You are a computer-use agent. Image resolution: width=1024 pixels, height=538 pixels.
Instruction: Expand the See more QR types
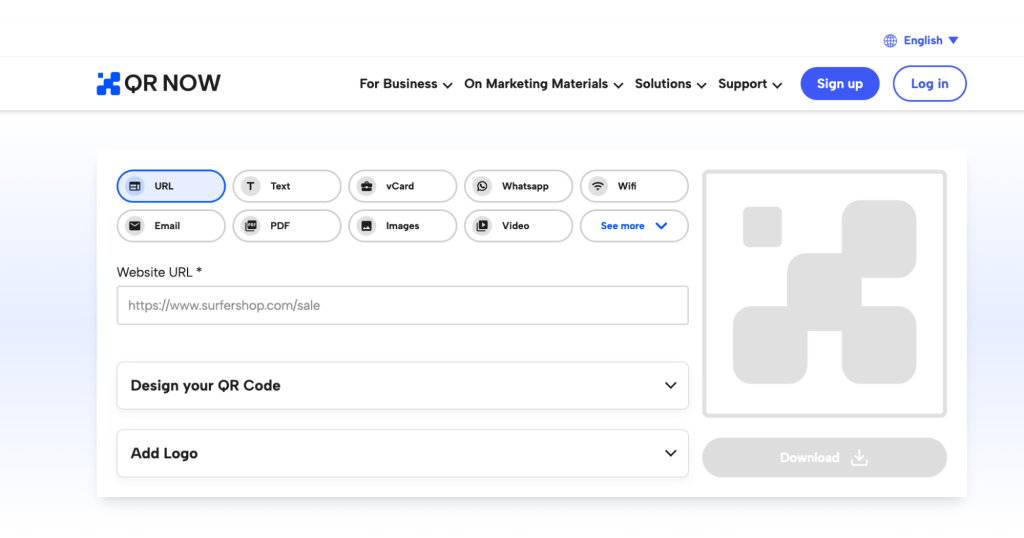(x=634, y=226)
